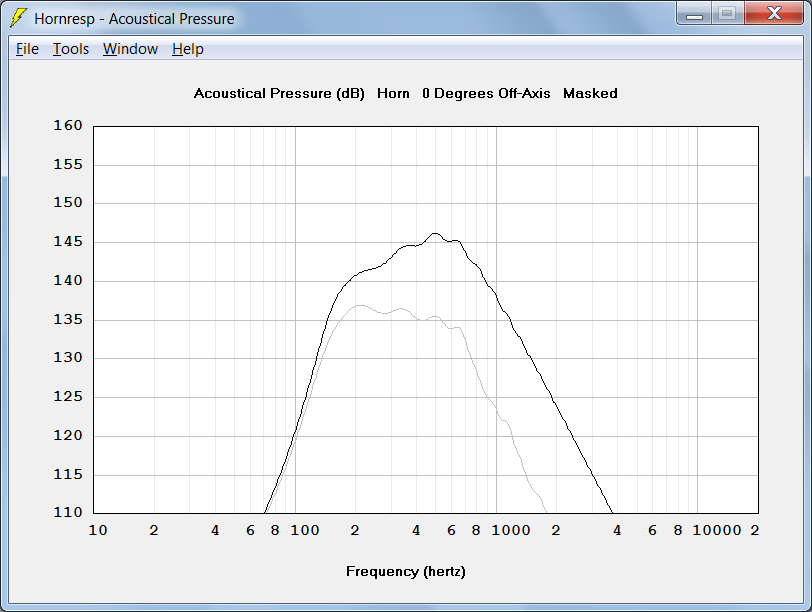Click the 'Horn' label in the chart title
The width and height of the screenshot is (812, 612).
(x=393, y=94)
